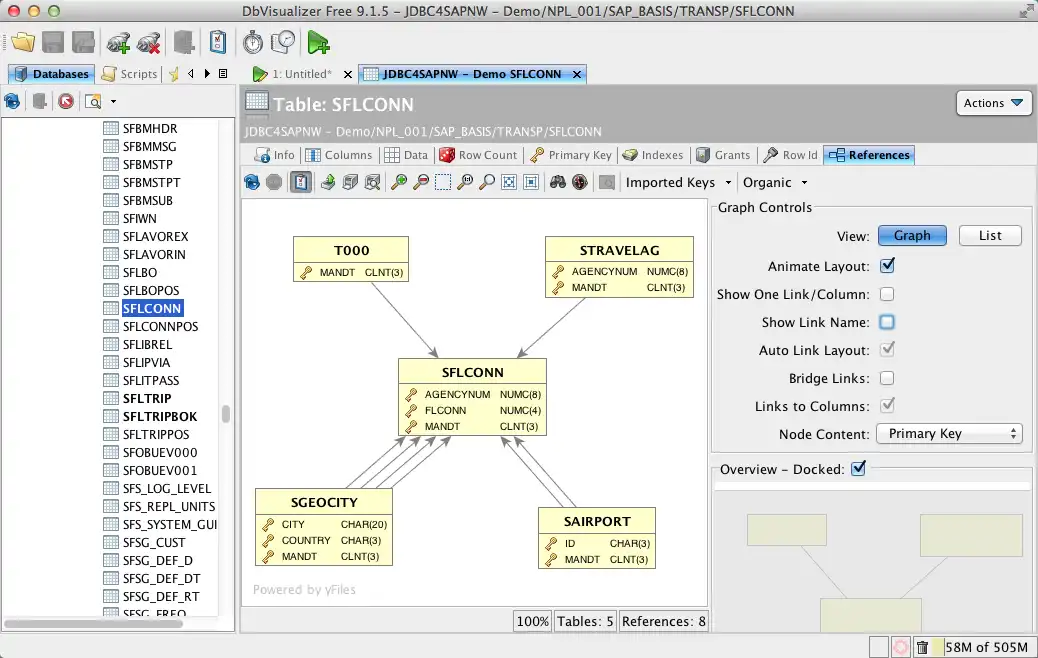Enable Show Link Name checkbox
Image resolution: width=1038 pixels, height=658 pixels.
point(887,322)
